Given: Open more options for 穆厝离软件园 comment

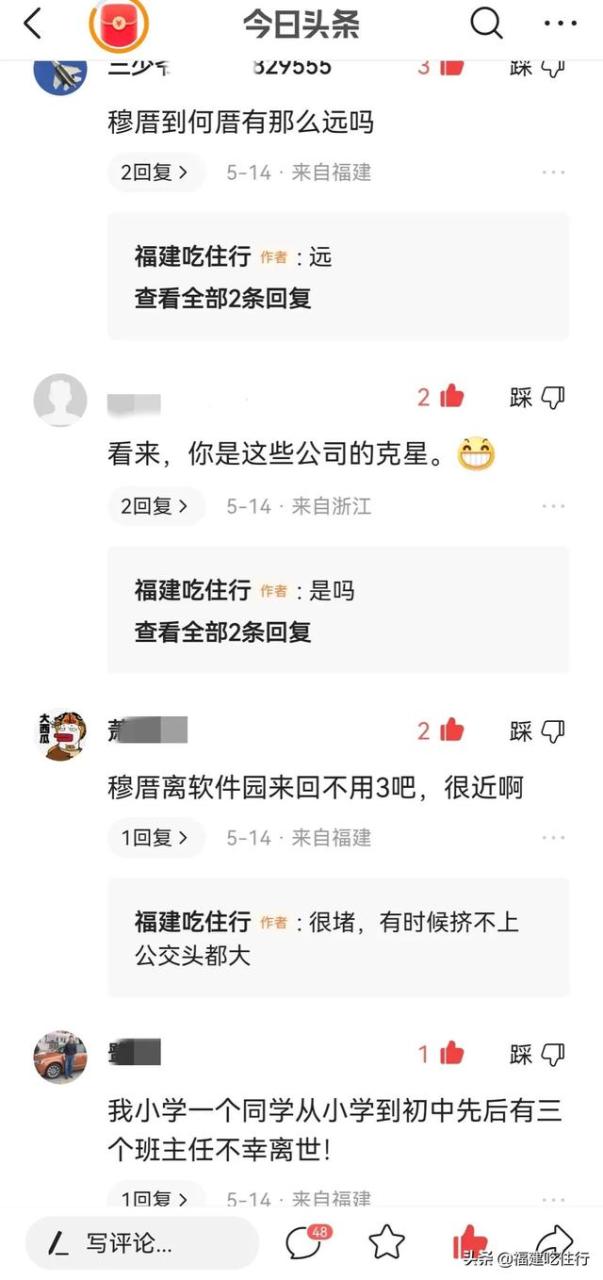Looking at the screenshot, I should 554,838.
